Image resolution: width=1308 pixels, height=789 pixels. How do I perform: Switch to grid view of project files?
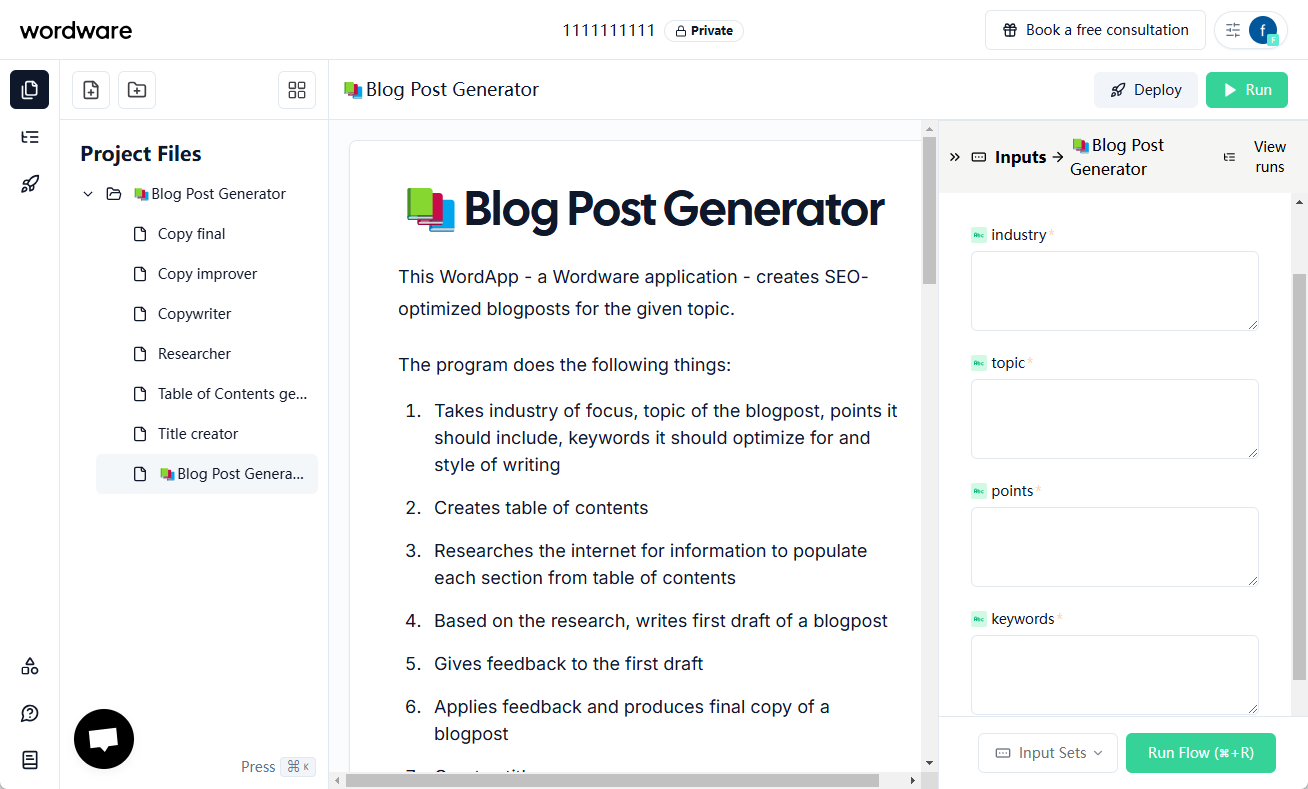(x=297, y=90)
